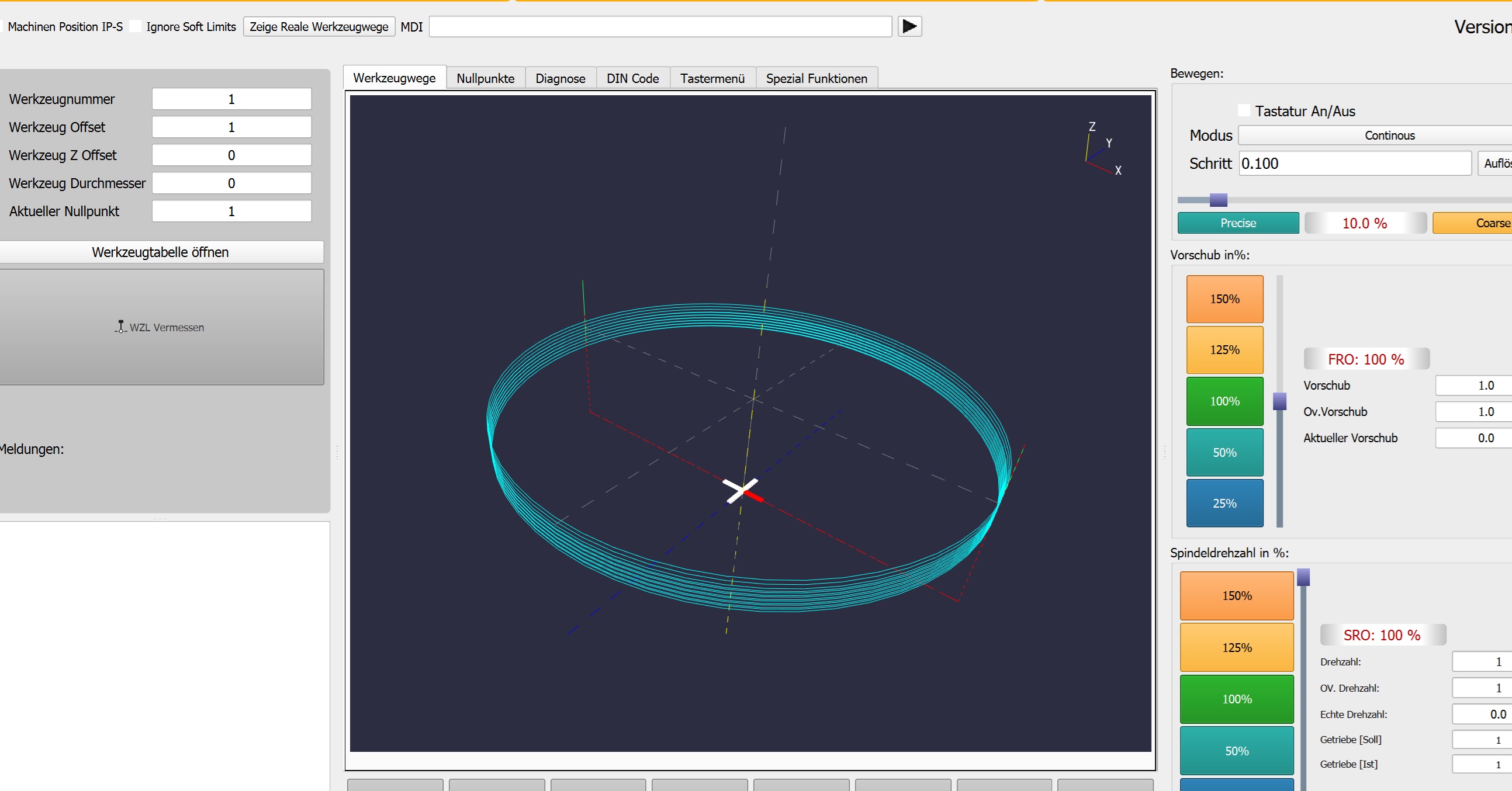Select 50% Vorschub feed override button

[x=1224, y=451]
